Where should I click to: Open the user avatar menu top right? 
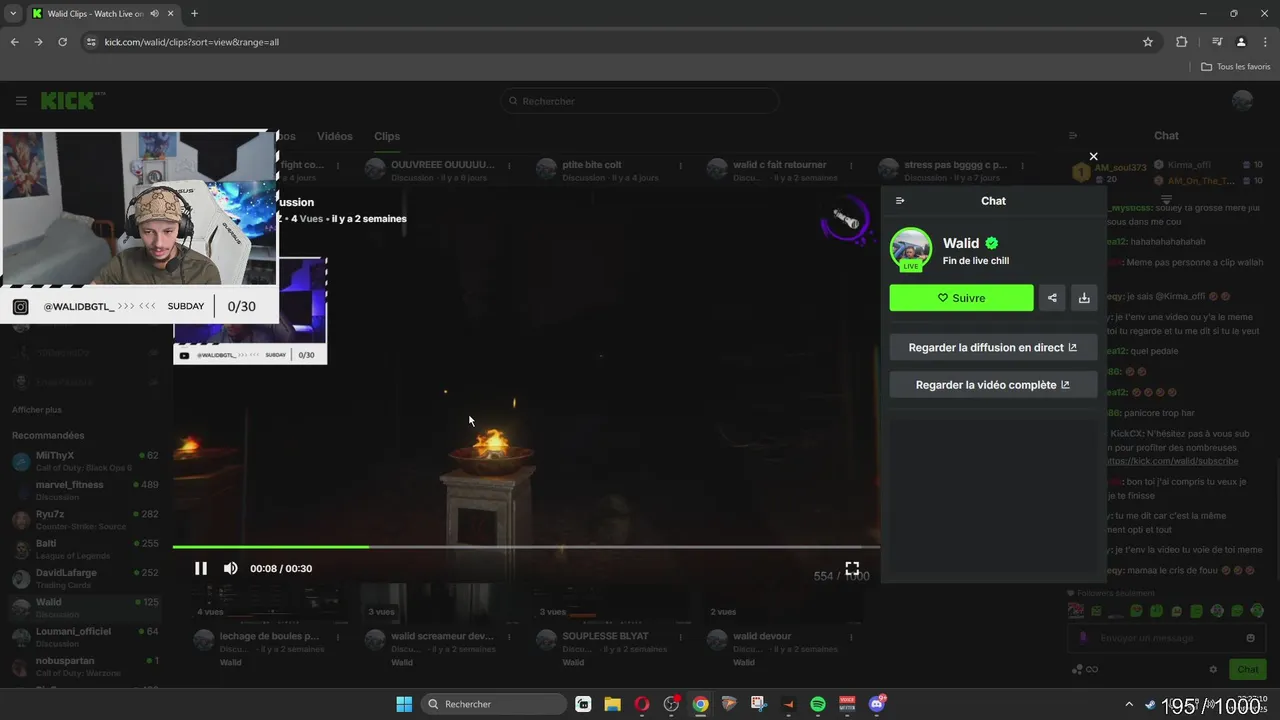[1243, 101]
